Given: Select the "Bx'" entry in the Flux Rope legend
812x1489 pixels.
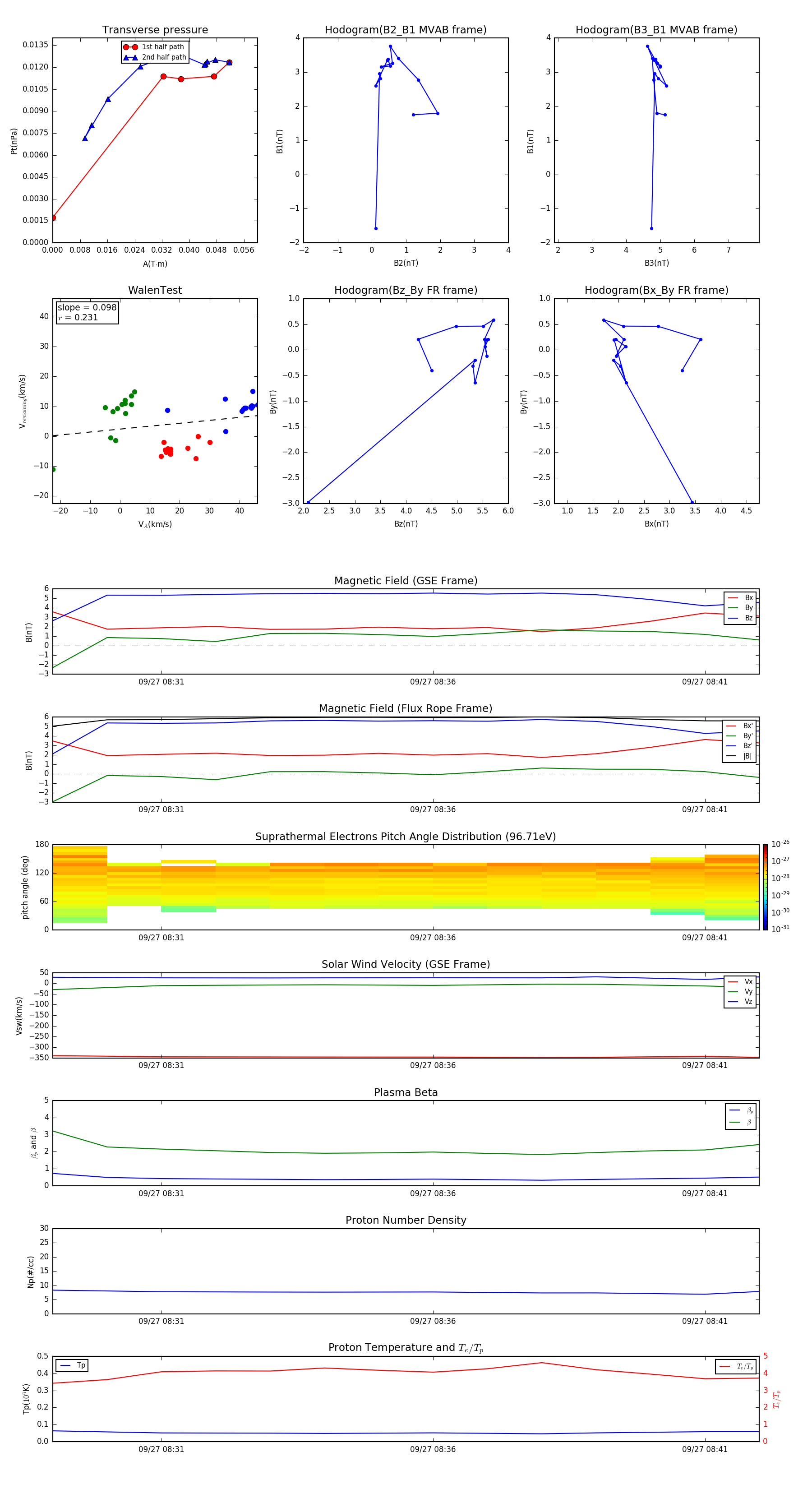Looking at the screenshot, I should click(x=740, y=726).
